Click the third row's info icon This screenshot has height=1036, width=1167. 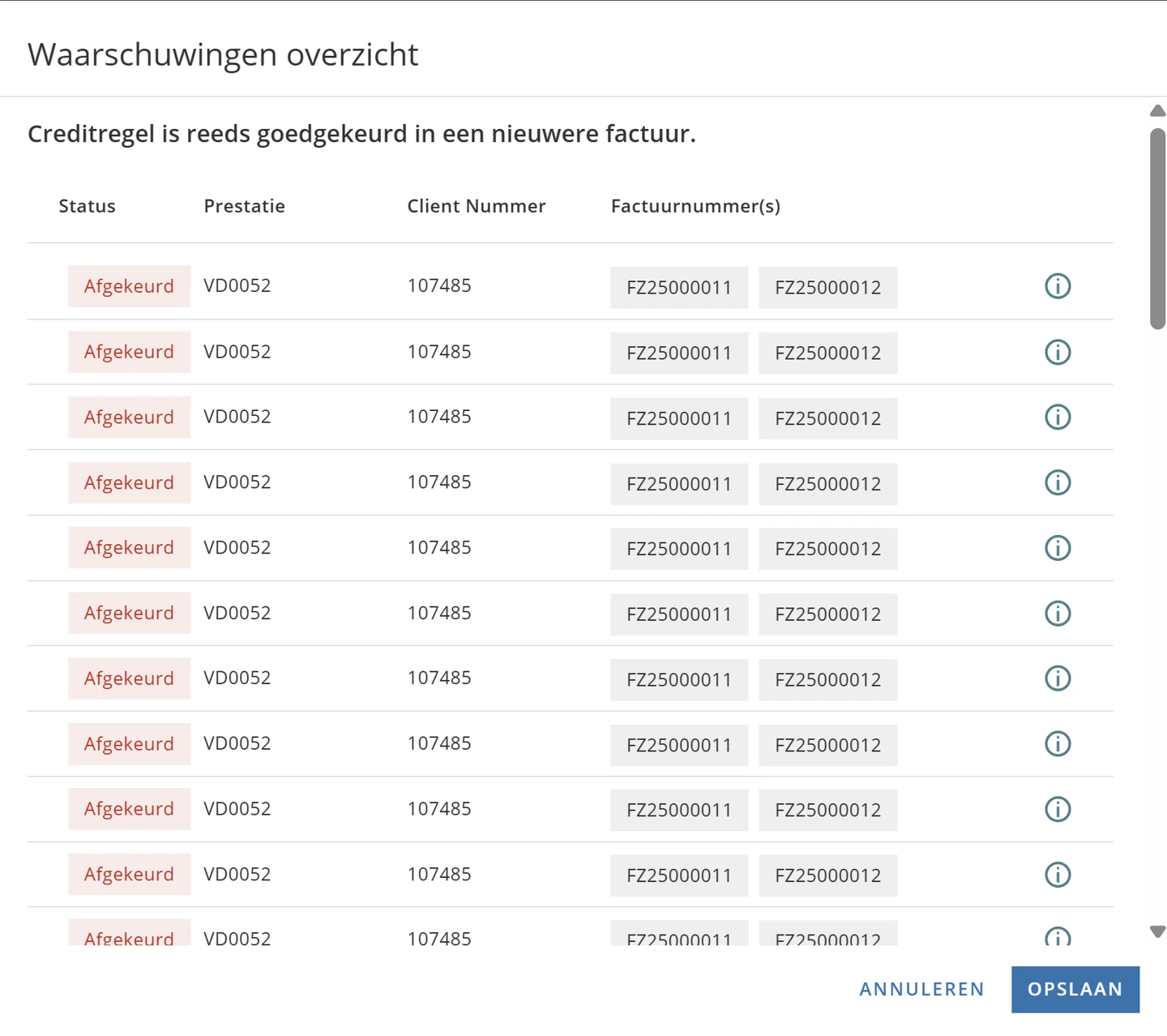point(1058,417)
